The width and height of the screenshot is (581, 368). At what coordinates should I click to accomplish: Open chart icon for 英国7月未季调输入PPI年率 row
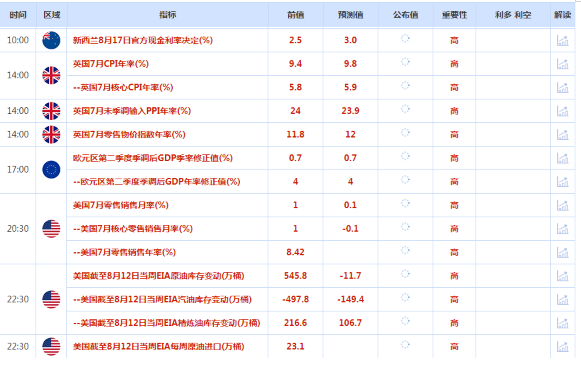click(x=562, y=111)
